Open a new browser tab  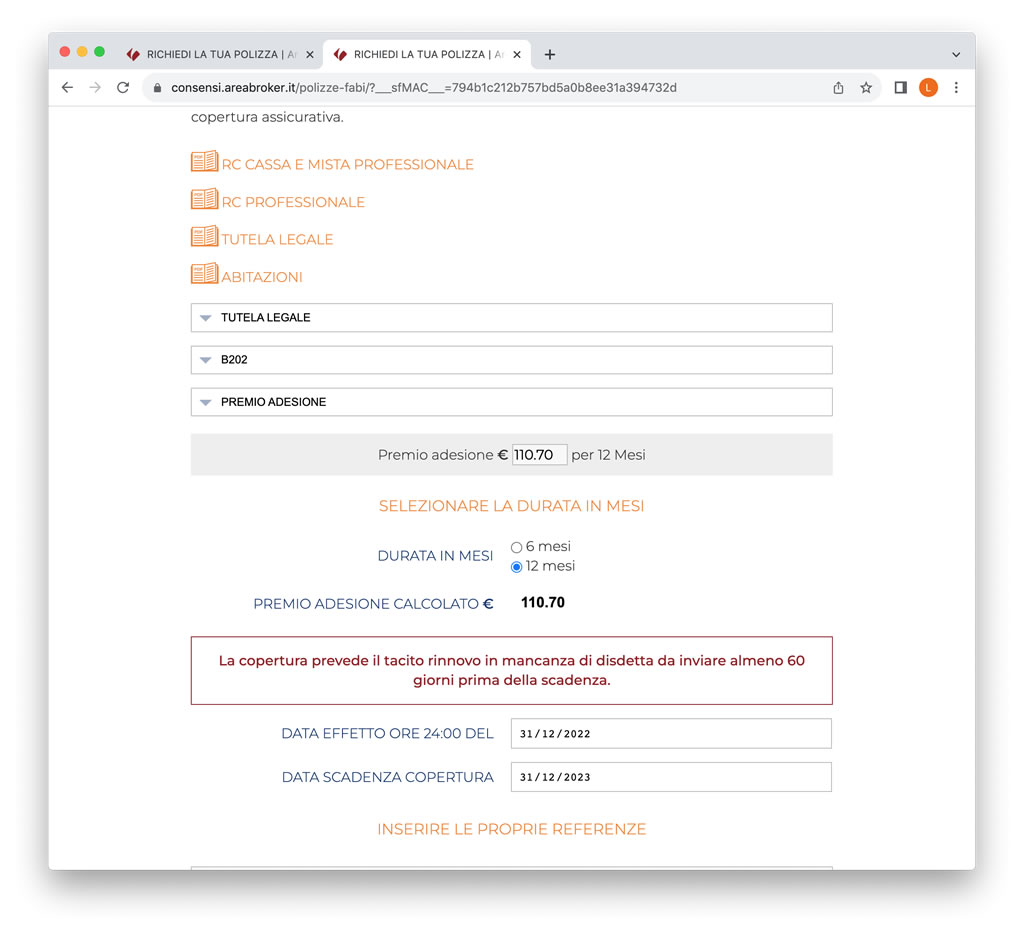(550, 55)
